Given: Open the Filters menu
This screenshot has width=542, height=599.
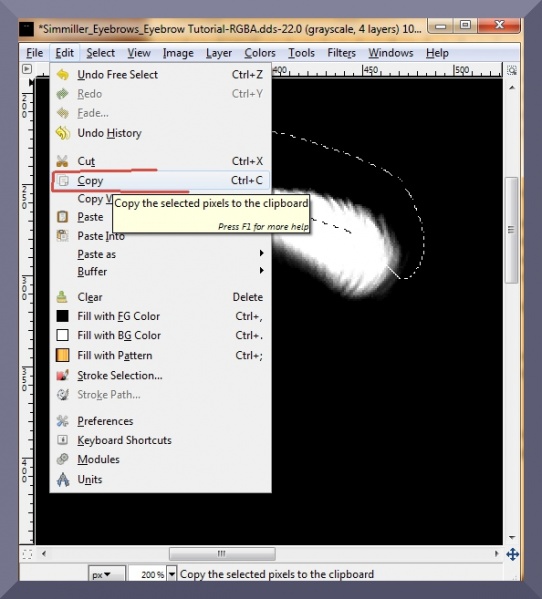Looking at the screenshot, I should (x=341, y=53).
